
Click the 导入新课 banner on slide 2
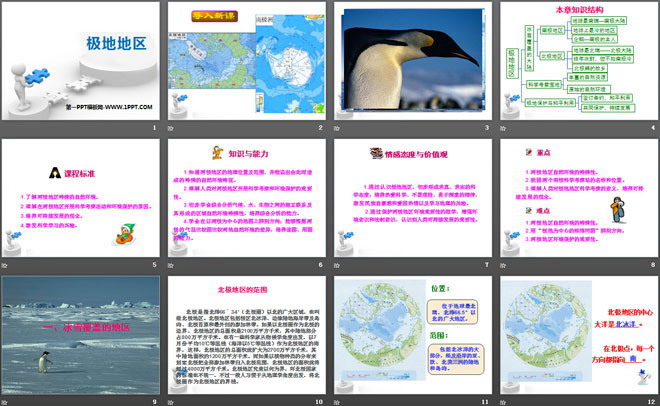(215, 16)
